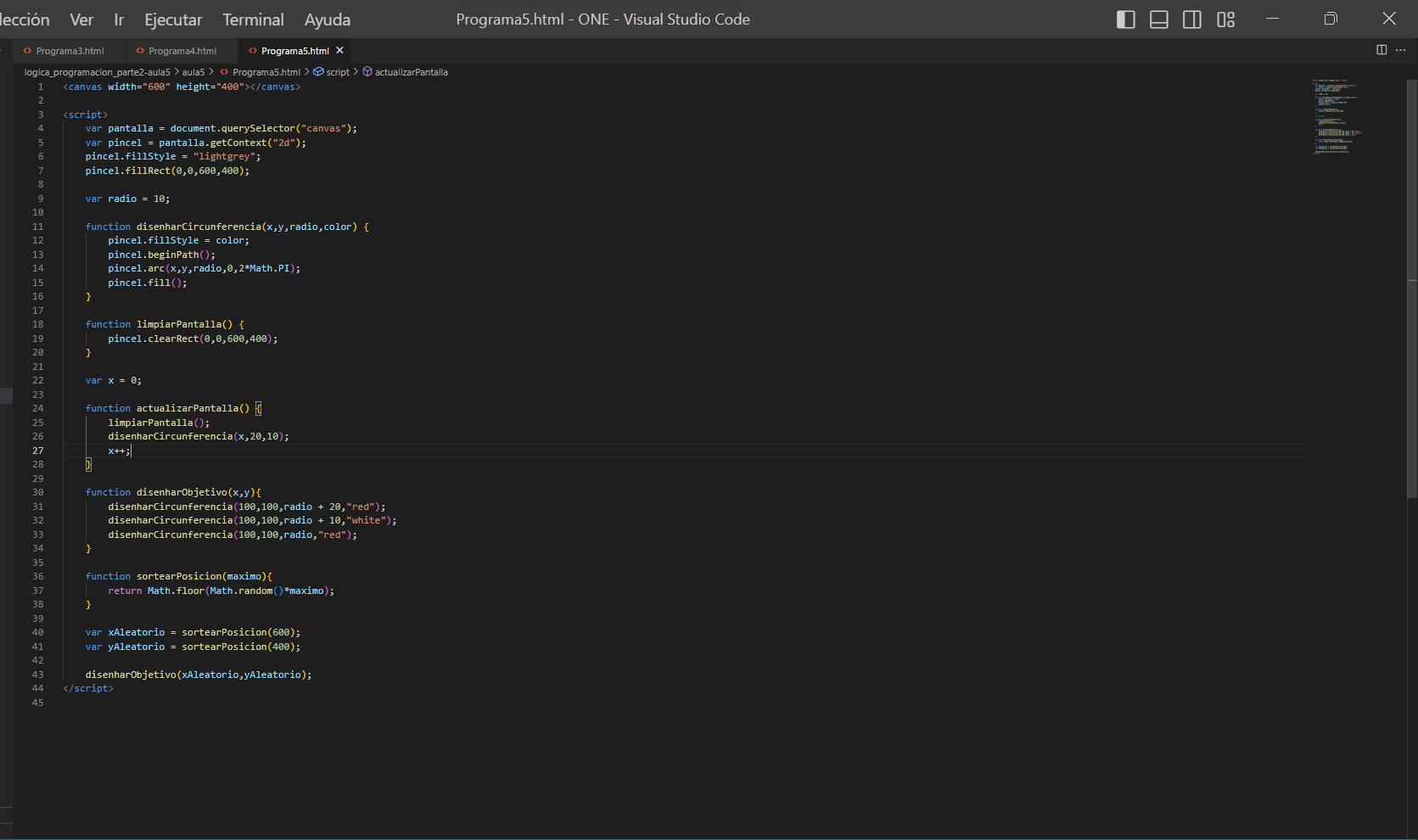The height and width of the screenshot is (840, 1418).
Task: Click line number 24 in the gutter
Action: (x=37, y=408)
